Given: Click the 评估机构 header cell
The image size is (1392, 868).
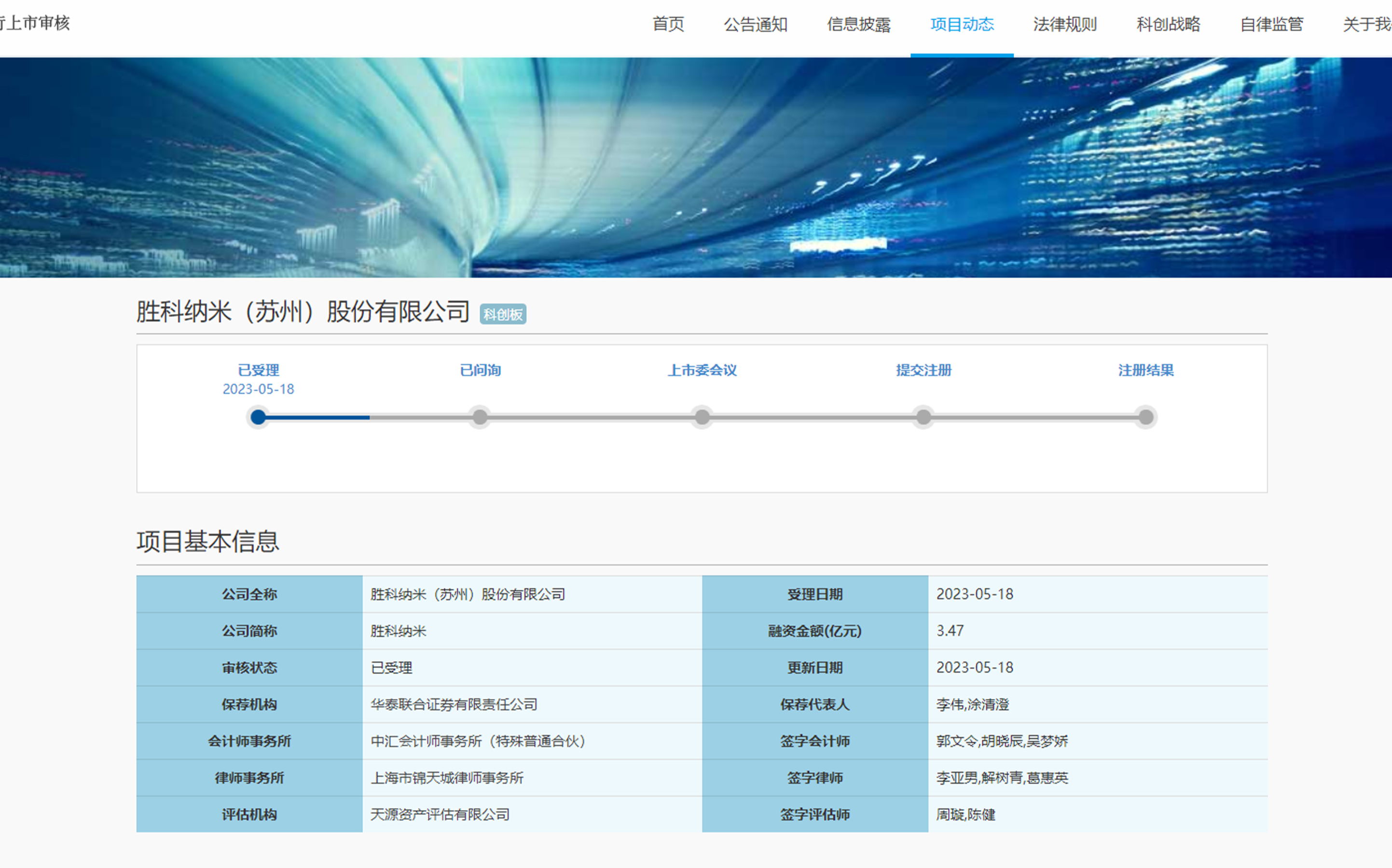Looking at the screenshot, I should pos(249,814).
